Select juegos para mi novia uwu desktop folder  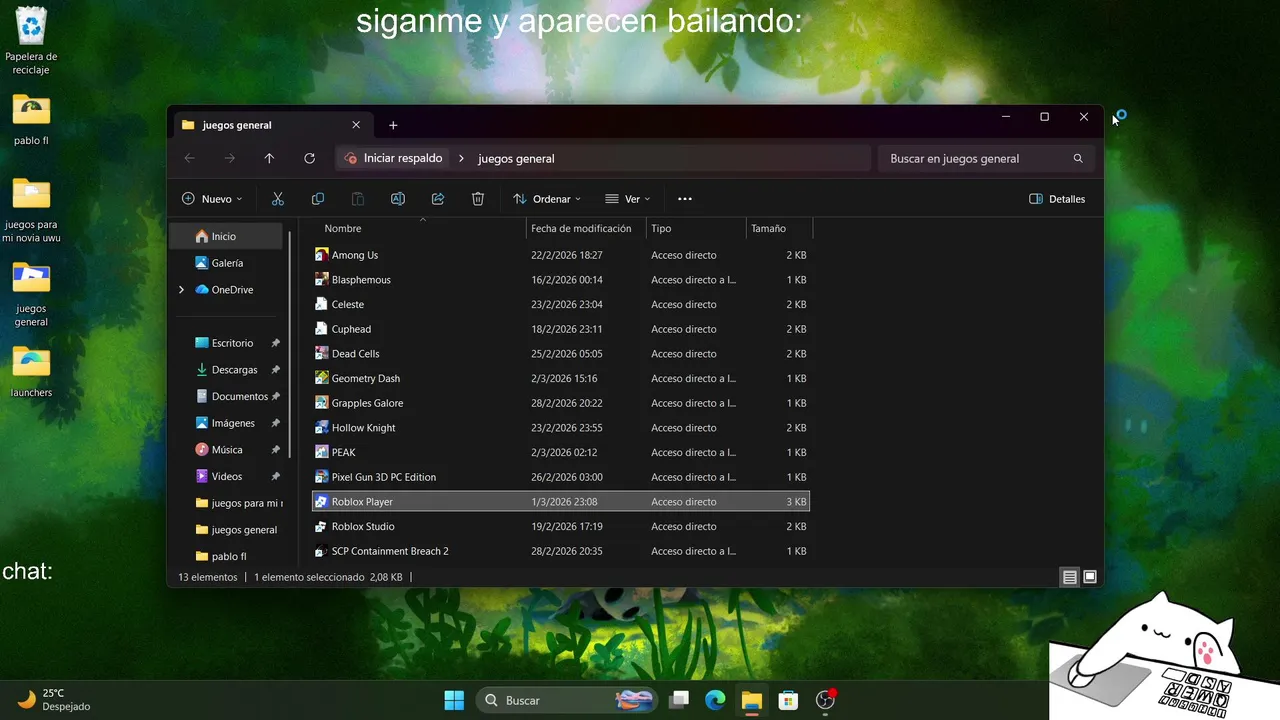pos(31,210)
